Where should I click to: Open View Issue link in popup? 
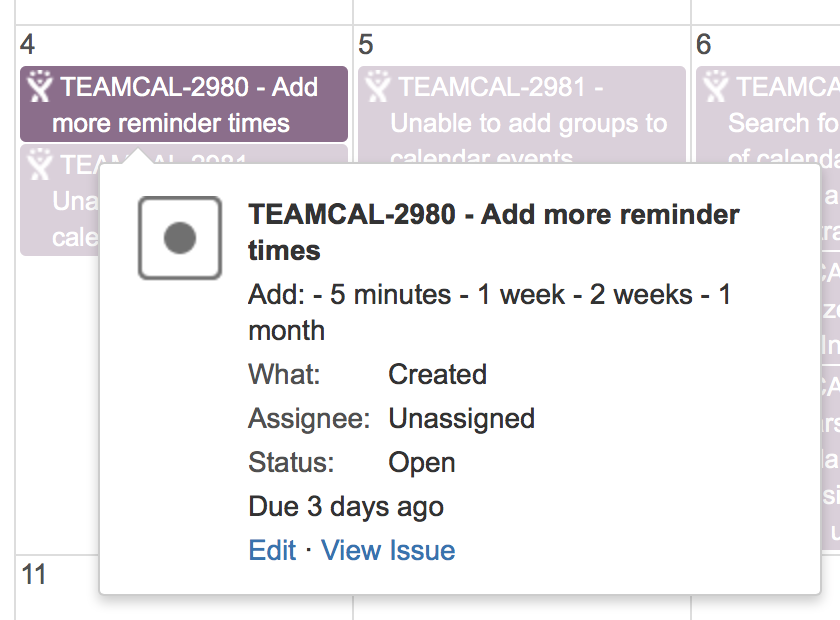point(388,550)
